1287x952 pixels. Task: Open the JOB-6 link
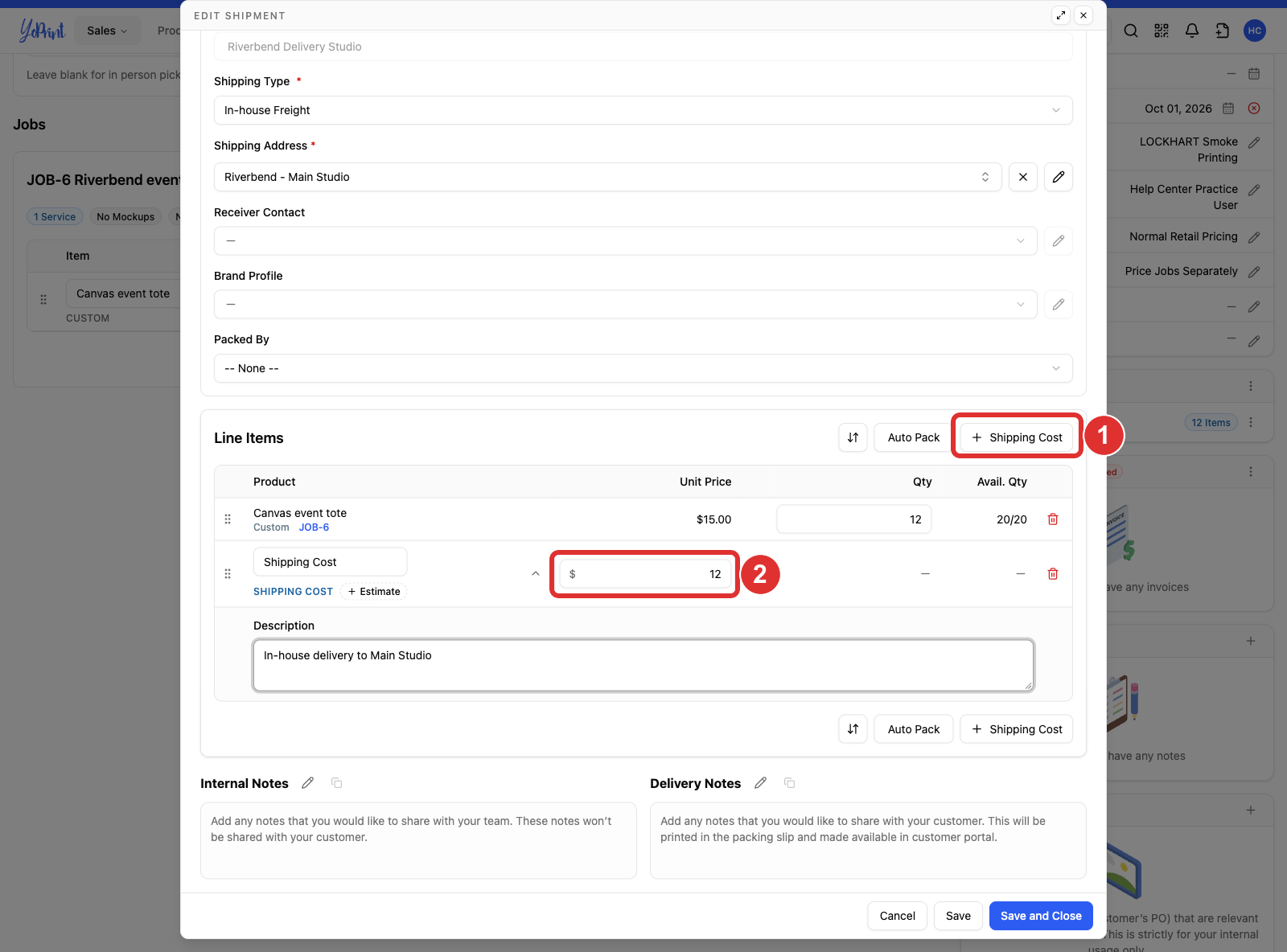[314, 527]
